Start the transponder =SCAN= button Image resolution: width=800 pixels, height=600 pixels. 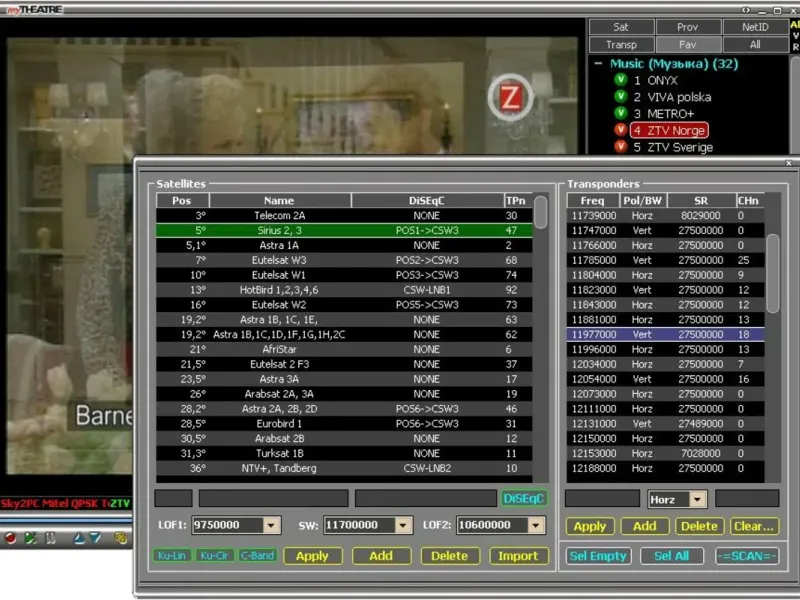(747, 556)
